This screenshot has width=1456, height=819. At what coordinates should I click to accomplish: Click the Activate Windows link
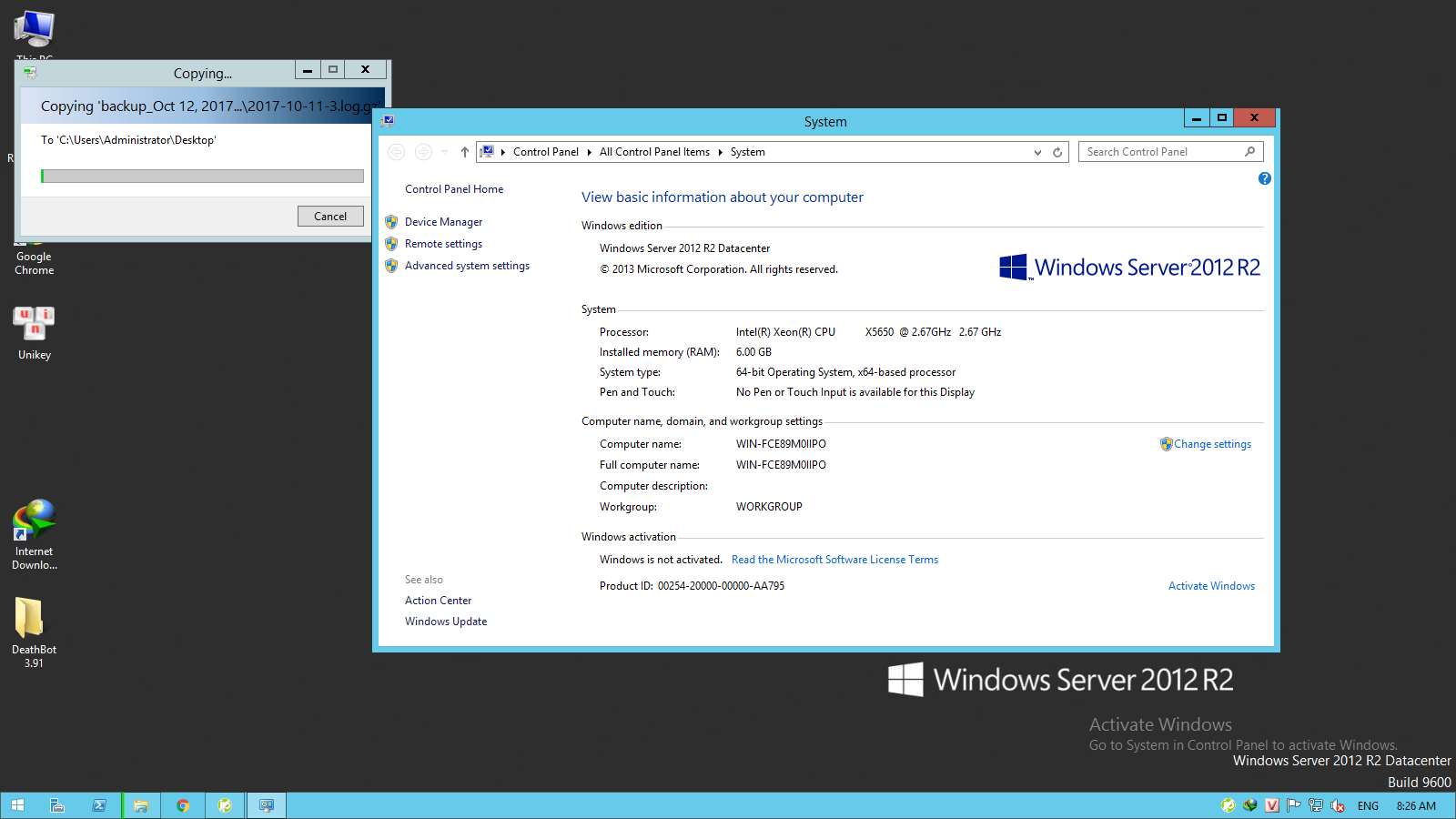(x=1211, y=586)
